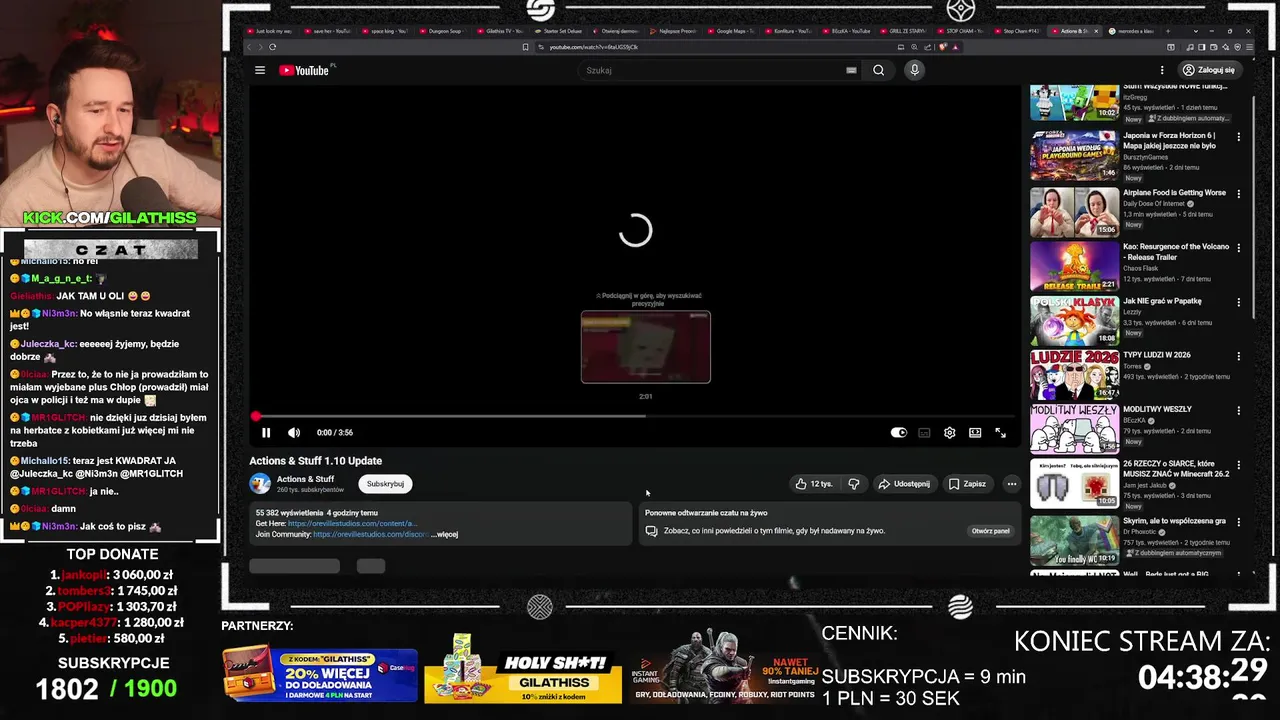This screenshot has width=1280, height=720.
Task: Open orevillestudios.com/content link in description
Action: [352, 523]
